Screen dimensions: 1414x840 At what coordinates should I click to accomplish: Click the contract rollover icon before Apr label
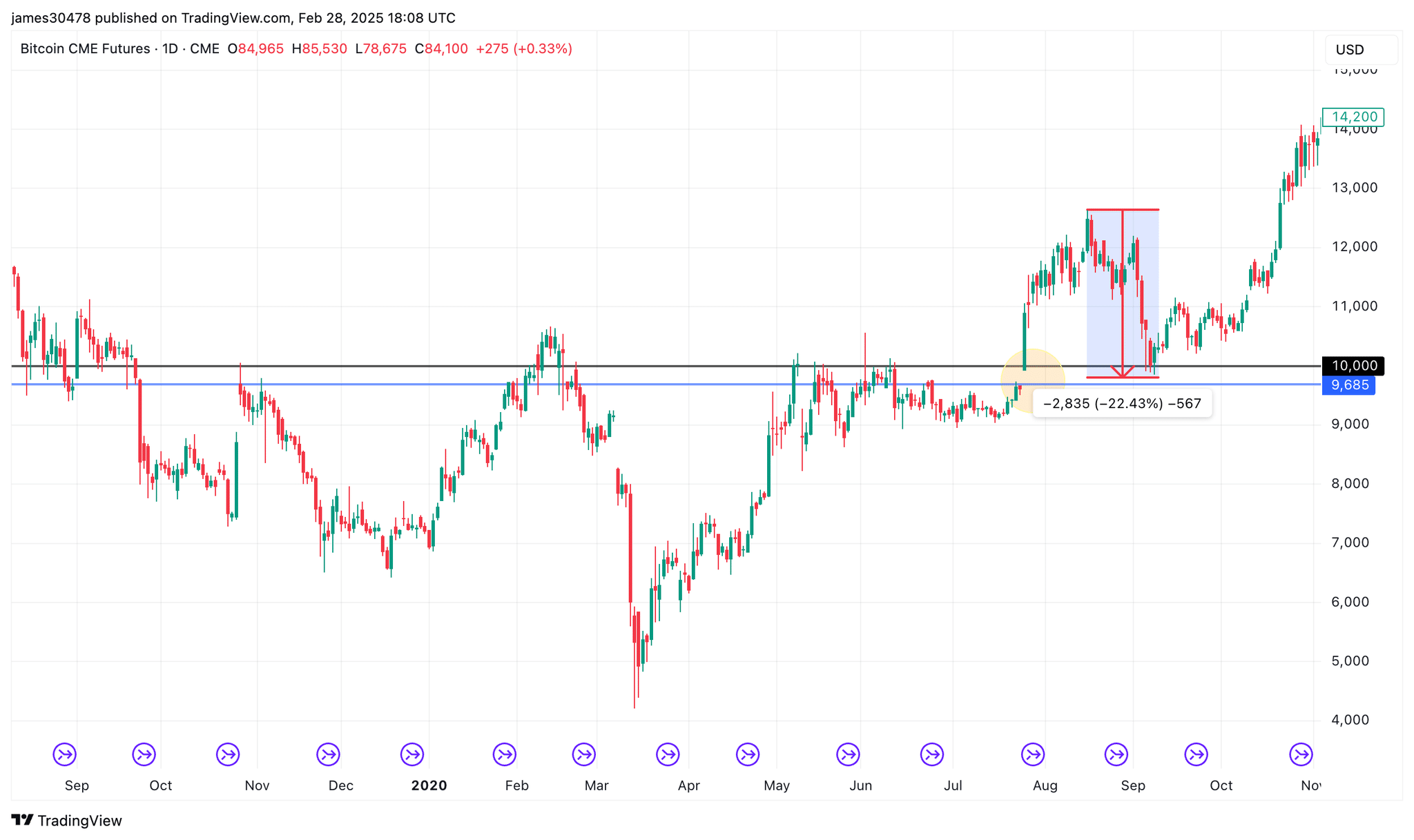(668, 754)
